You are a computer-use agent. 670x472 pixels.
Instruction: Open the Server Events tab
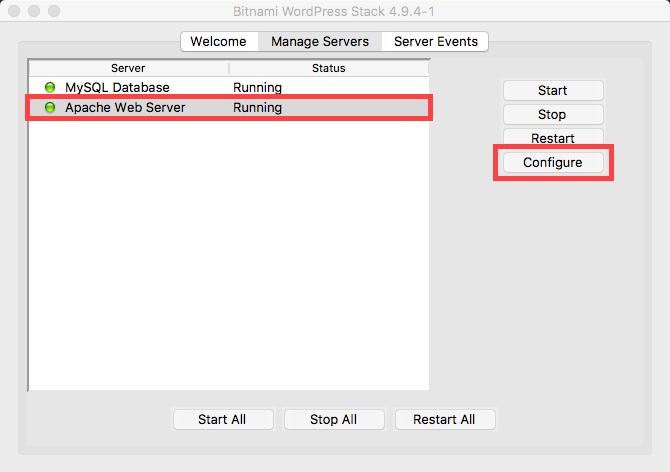435,41
